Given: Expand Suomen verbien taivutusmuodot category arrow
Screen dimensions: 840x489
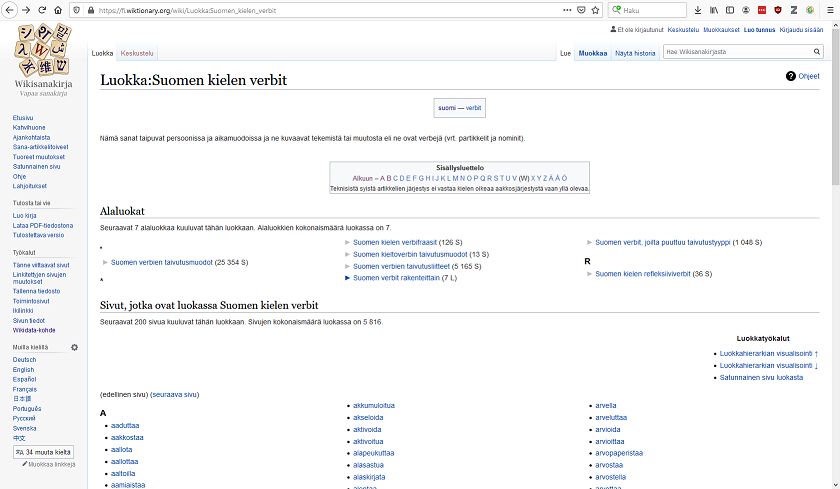Looking at the screenshot, I should [104, 262].
